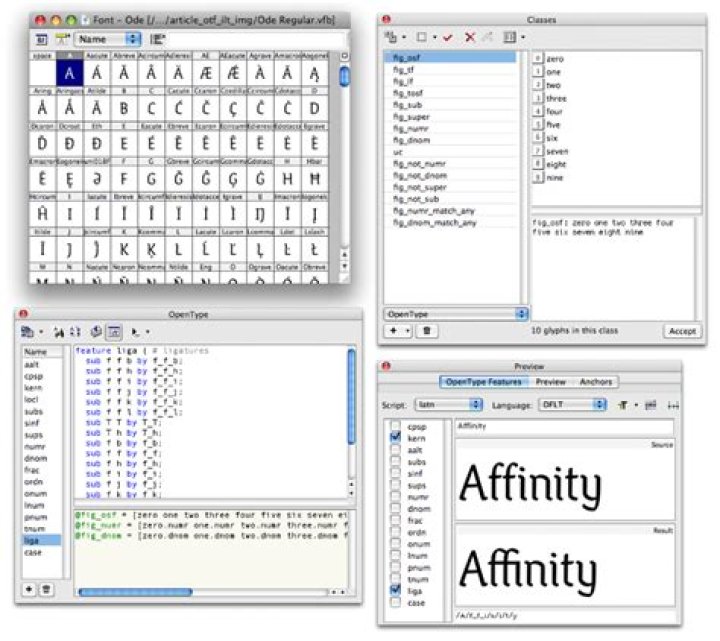Viewport: 720px width, 641px height.
Task: Click the second icon in OpenType toolbar
Action: click(x=59, y=332)
